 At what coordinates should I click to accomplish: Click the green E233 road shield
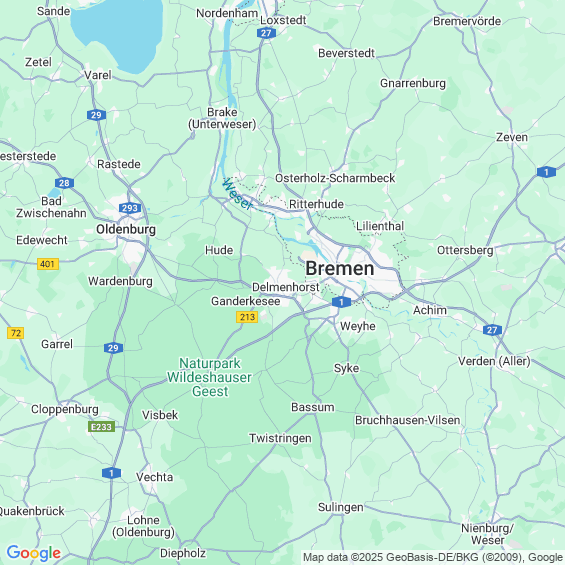click(x=102, y=427)
